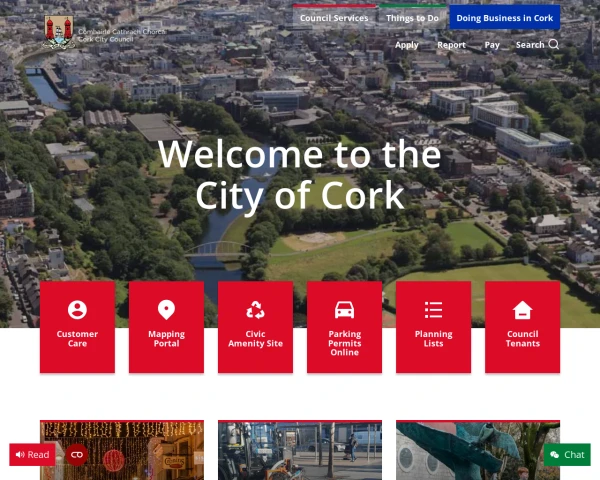Click the Cork City Council crest logo
600x480 pixels.
[59, 33]
